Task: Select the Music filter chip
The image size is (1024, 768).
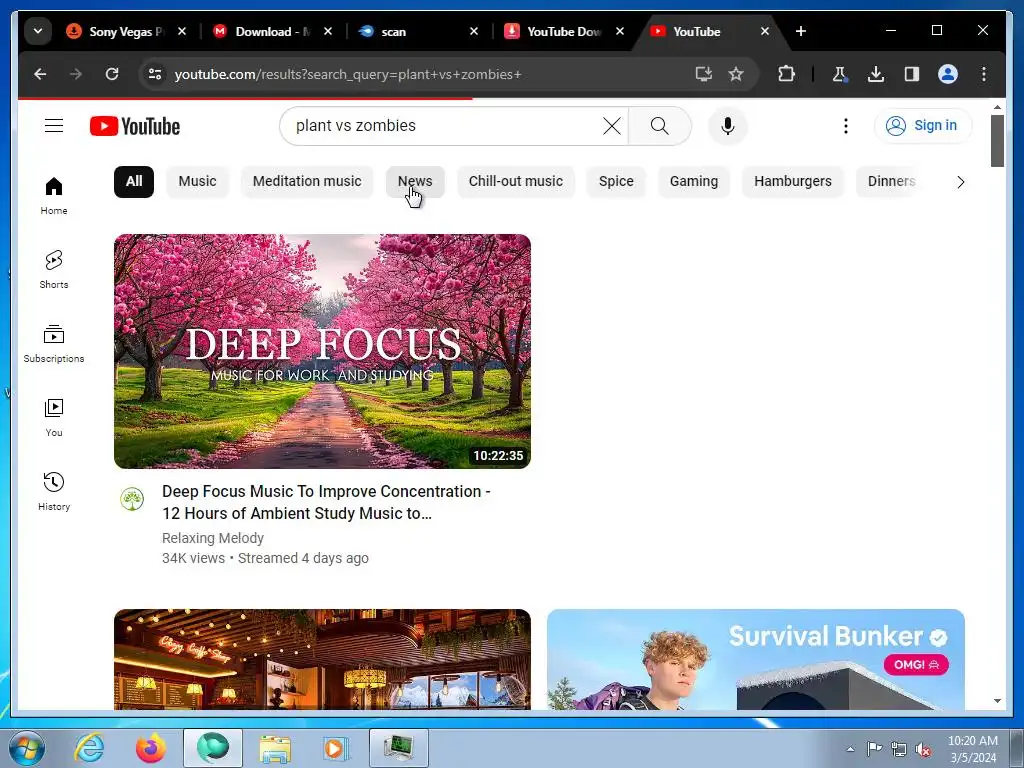Action: [197, 182]
